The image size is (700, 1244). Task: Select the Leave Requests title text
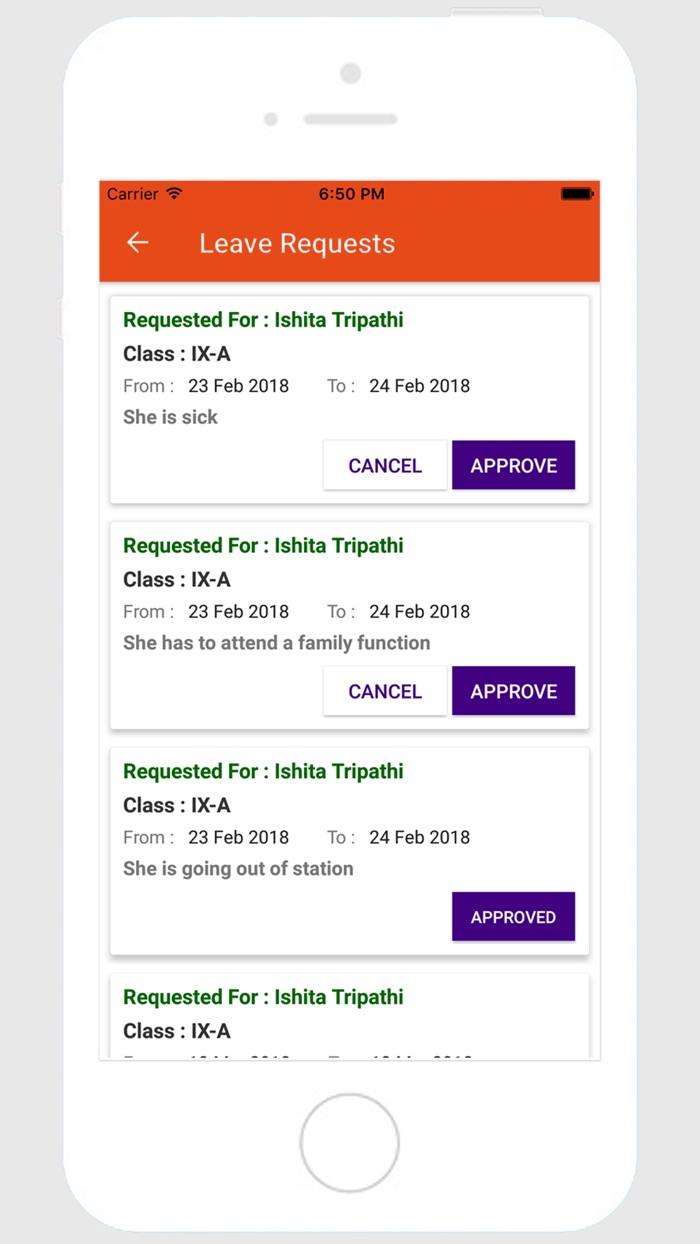pos(296,243)
